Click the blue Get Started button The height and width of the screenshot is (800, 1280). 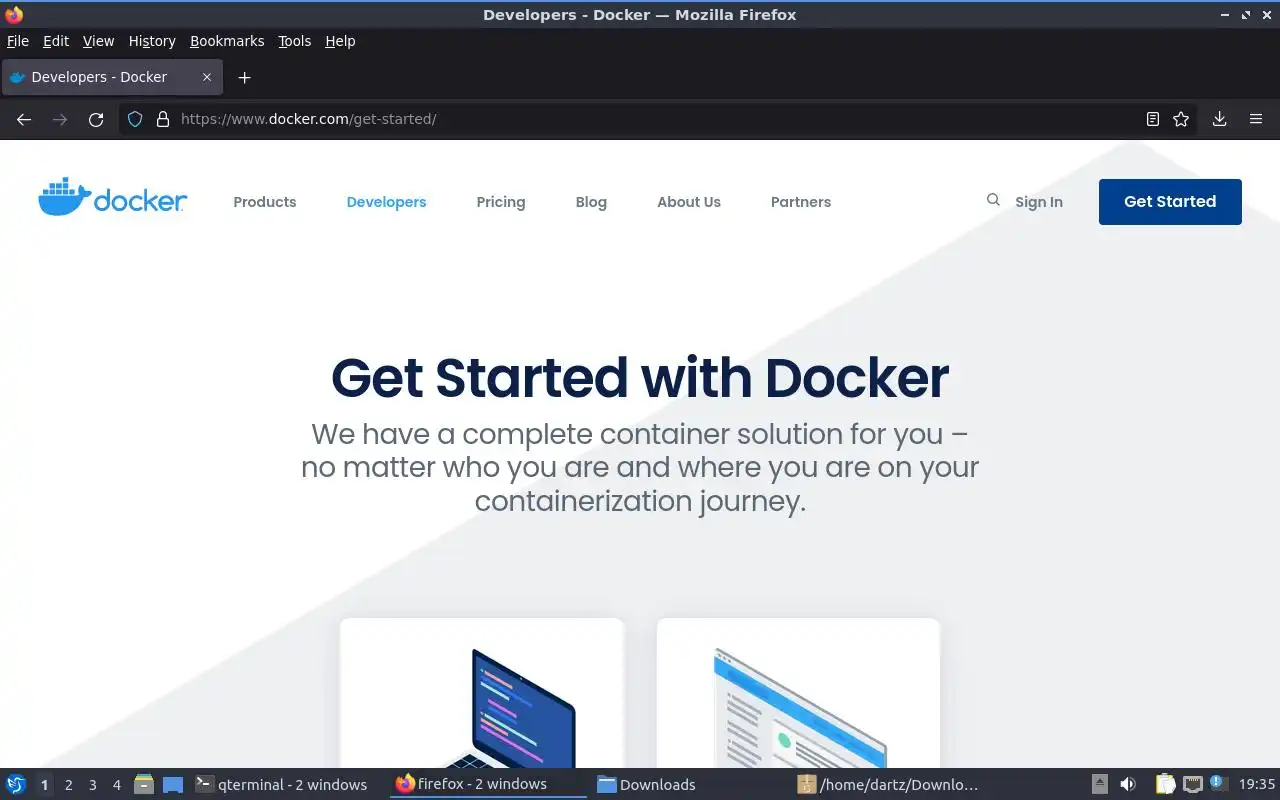(x=1170, y=202)
